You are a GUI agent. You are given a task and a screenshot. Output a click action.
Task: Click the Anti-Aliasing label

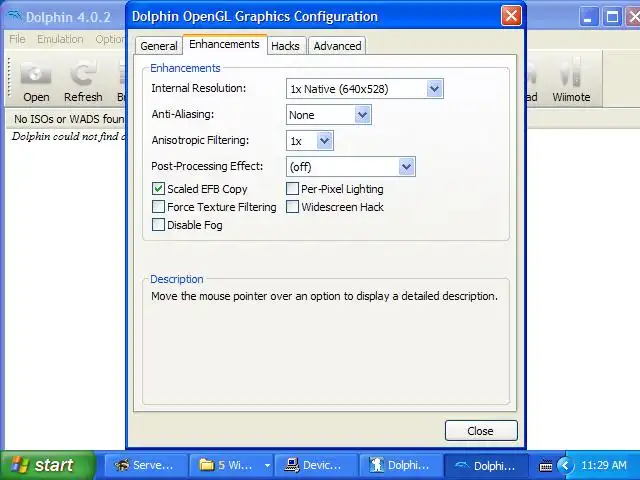point(183,114)
